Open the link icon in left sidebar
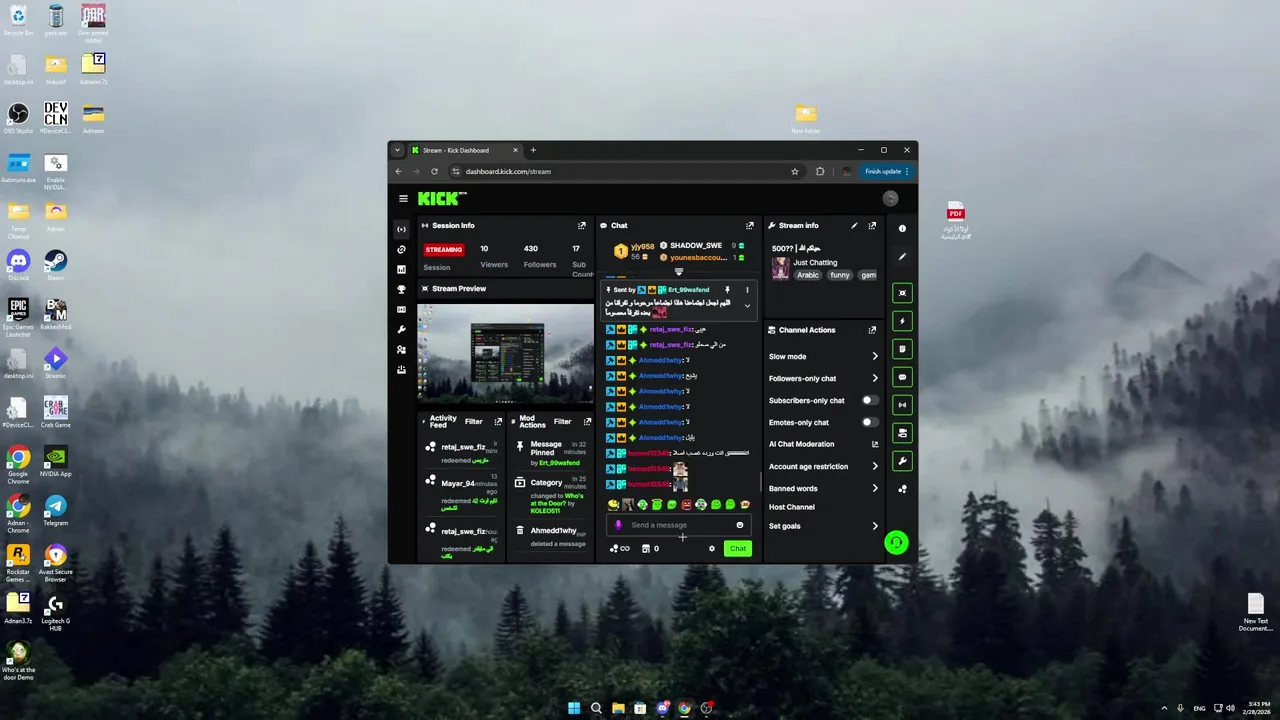This screenshot has height=720, width=1280. pos(401,249)
